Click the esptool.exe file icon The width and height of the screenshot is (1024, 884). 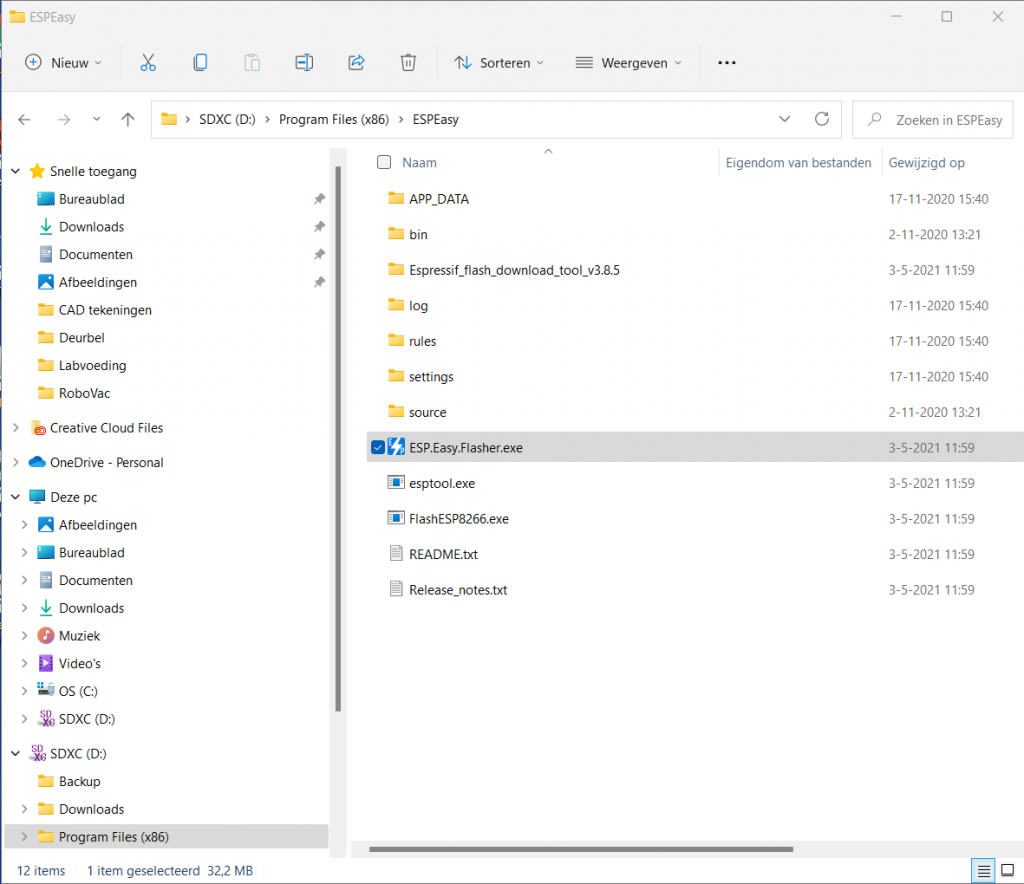pos(396,482)
